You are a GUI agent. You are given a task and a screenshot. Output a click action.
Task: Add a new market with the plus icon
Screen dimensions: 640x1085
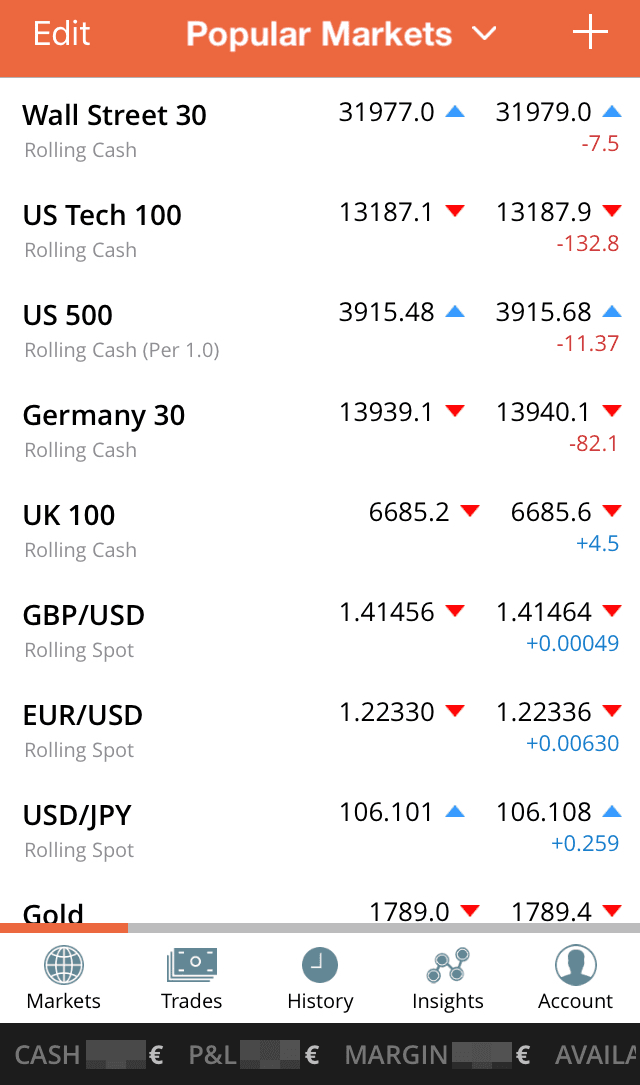pos(590,33)
